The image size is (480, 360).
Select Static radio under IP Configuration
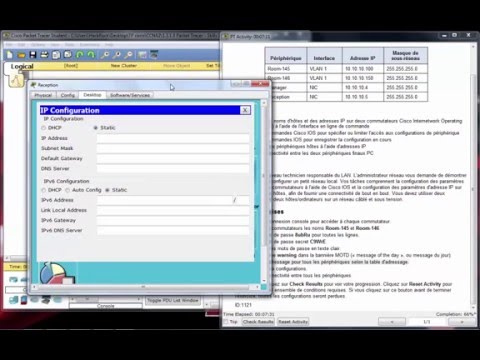[96, 128]
